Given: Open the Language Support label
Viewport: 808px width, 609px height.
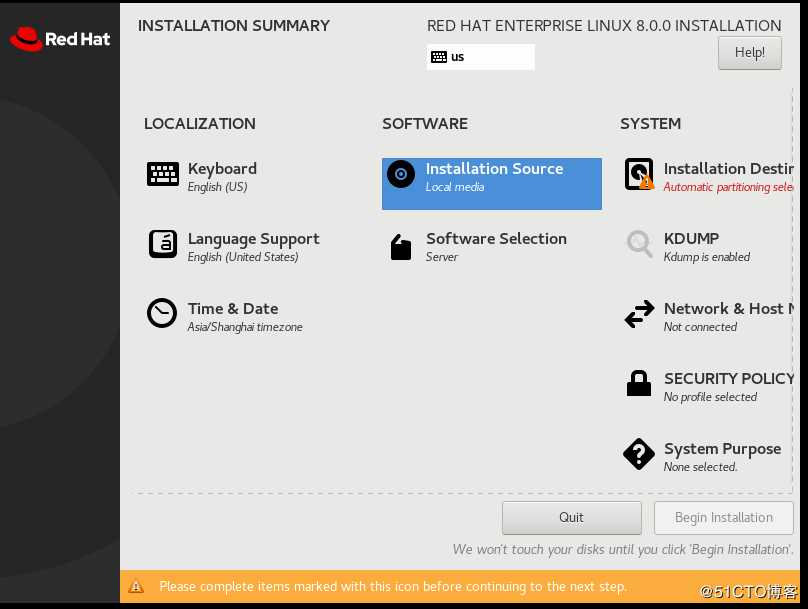Looking at the screenshot, I should 254,239.
